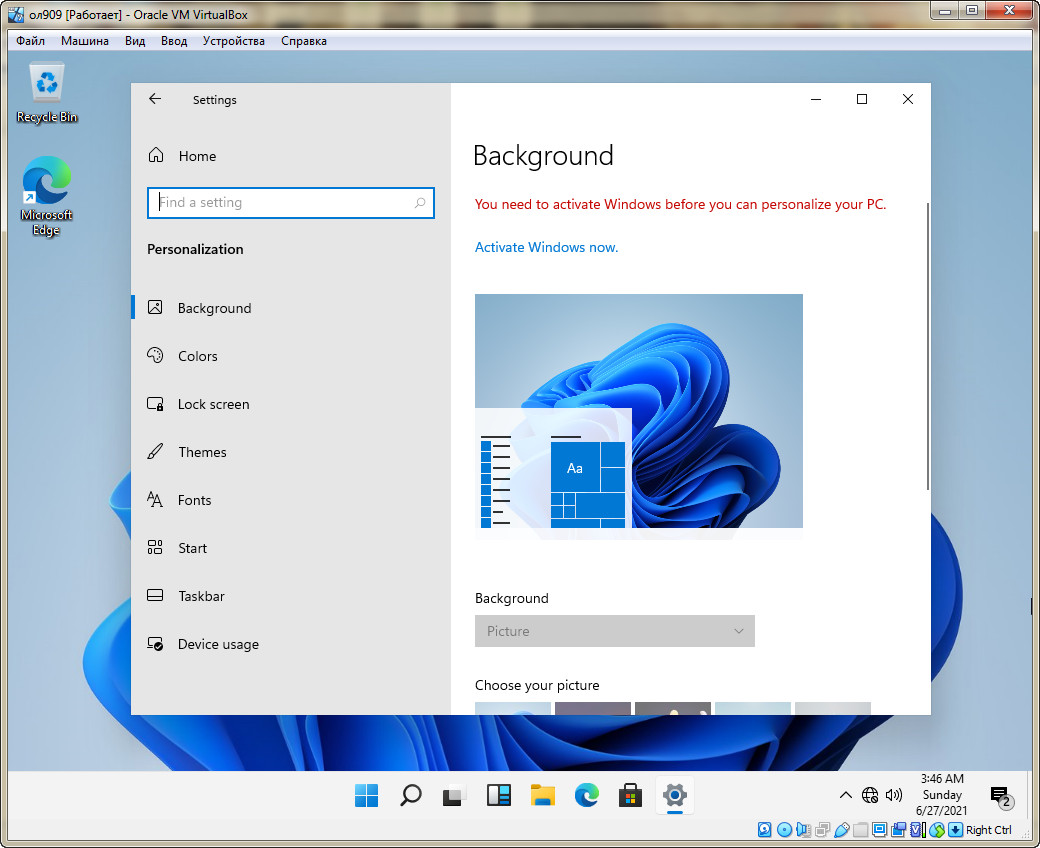Launch File Explorer from taskbar
1040x848 pixels.
543,795
